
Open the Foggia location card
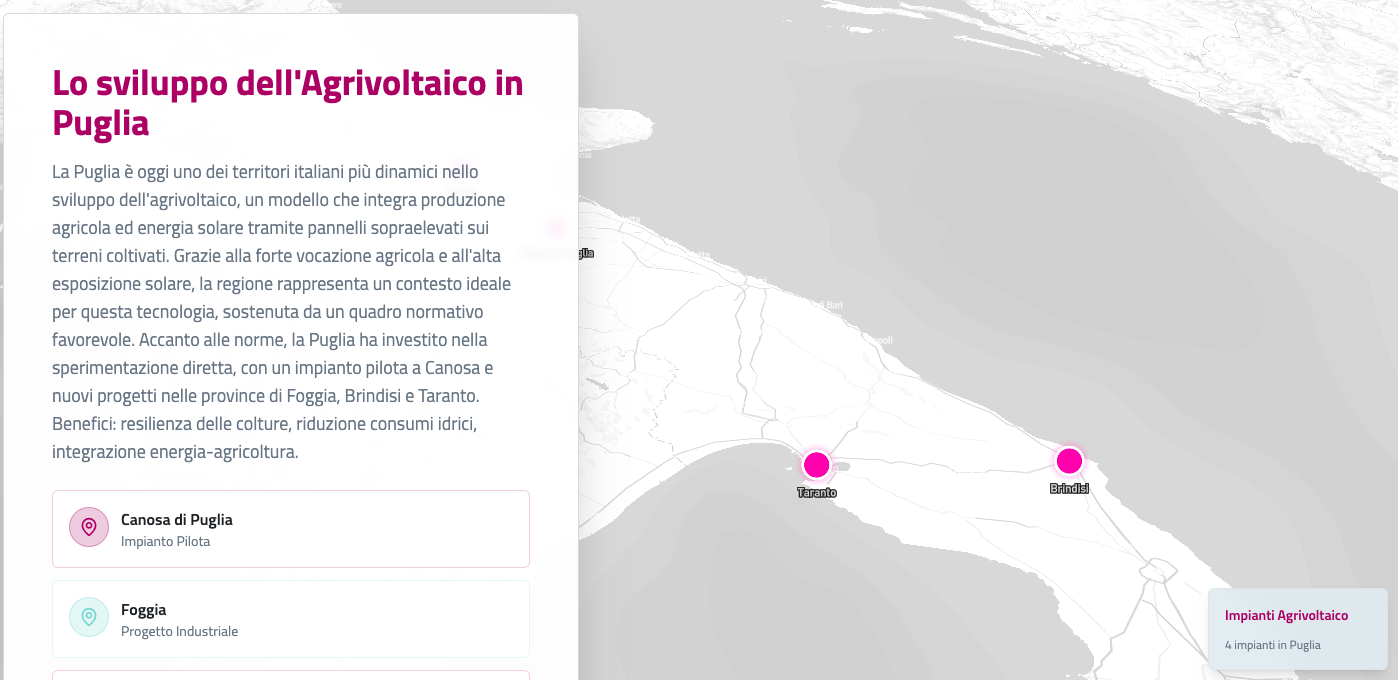290,619
